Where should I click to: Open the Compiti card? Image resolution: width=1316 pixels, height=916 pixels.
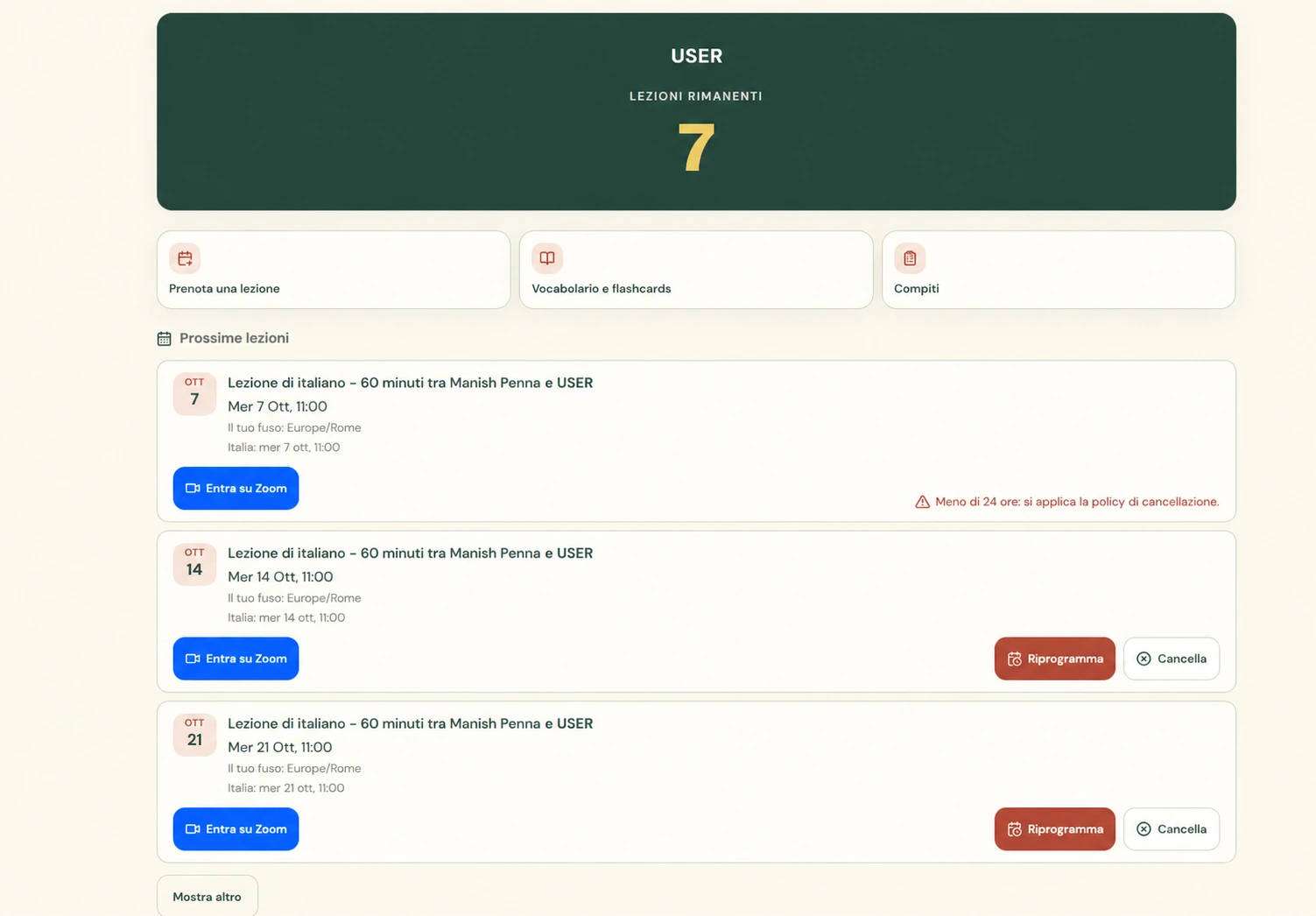point(1059,270)
